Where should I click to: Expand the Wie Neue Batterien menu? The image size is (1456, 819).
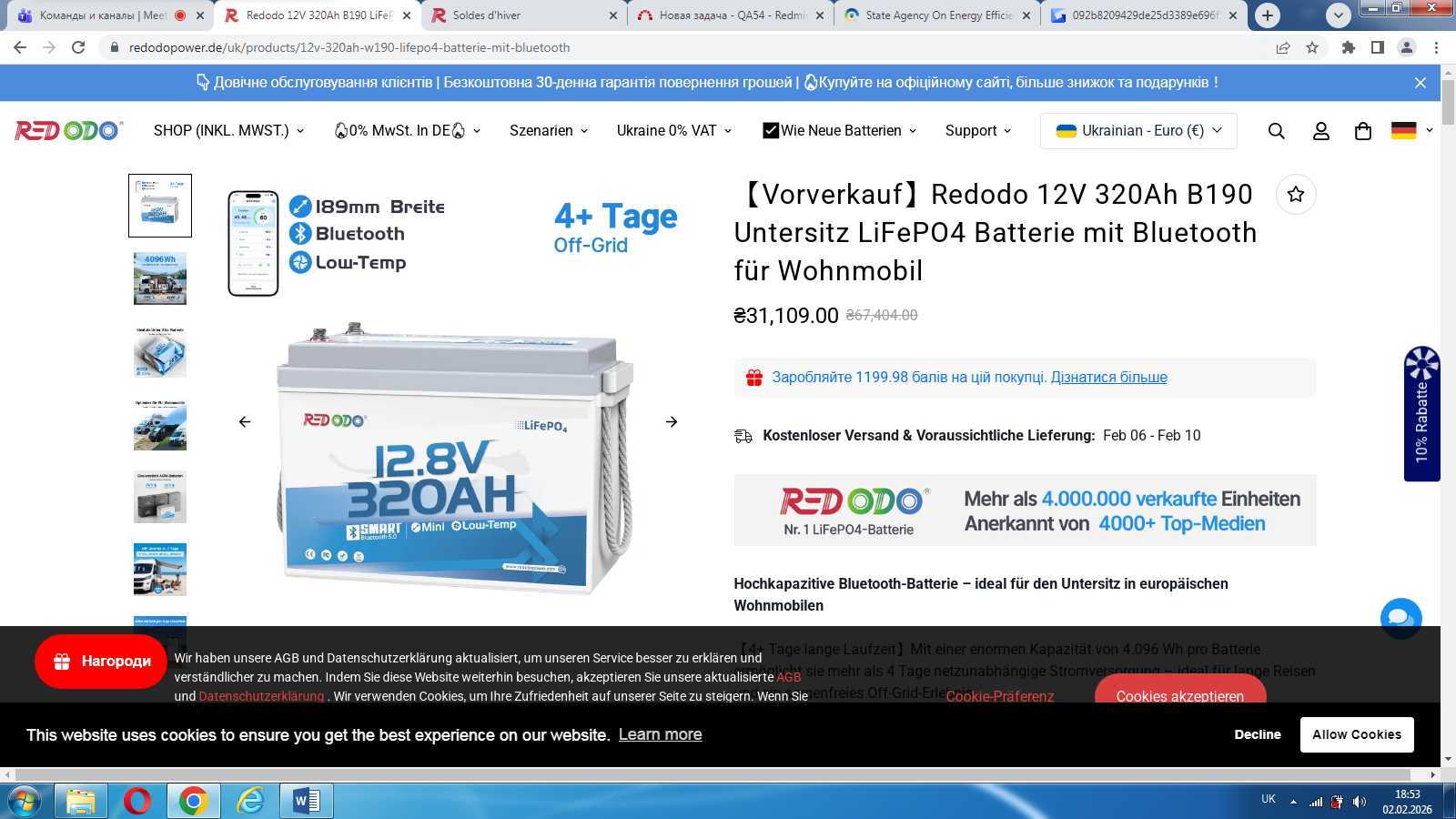[840, 131]
